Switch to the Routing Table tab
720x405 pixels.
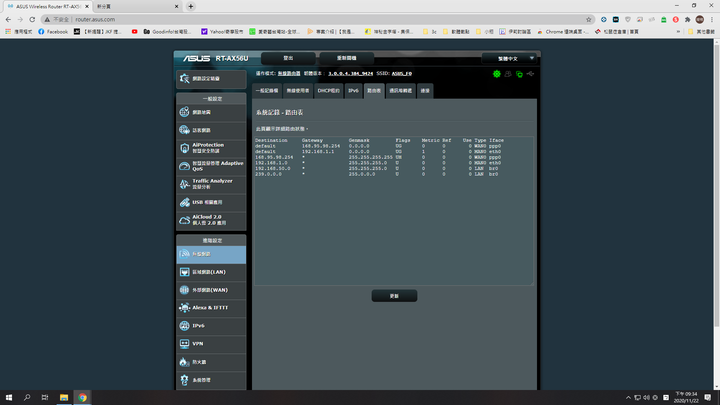pos(374,91)
